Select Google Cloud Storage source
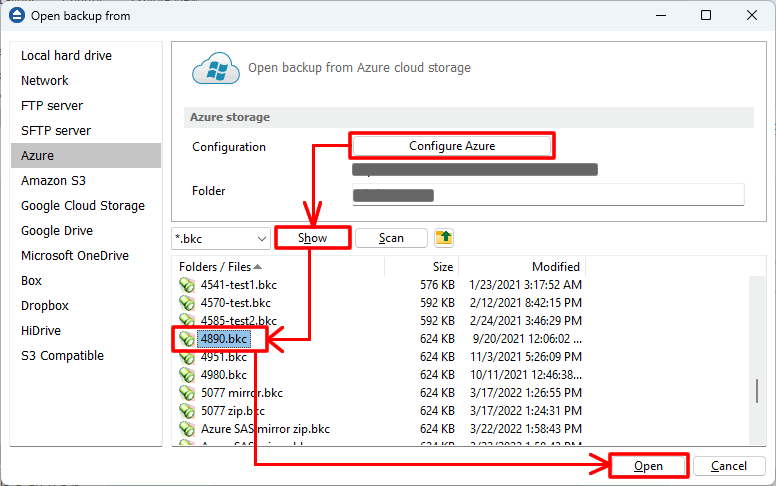Image resolution: width=776 pixels, height=486 pixels. (83, 205)
